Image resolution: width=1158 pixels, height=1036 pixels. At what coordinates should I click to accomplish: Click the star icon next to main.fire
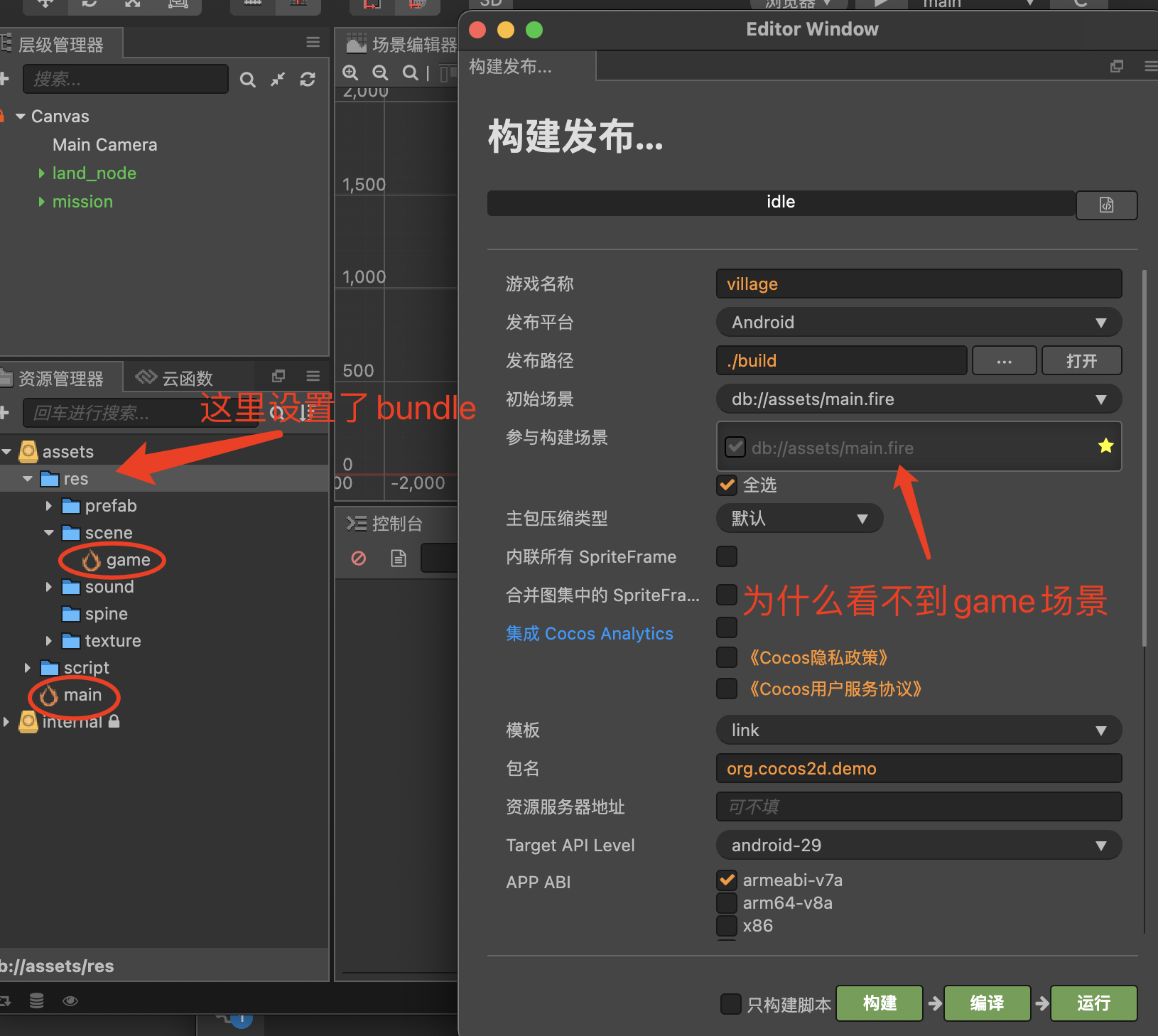(x=1105, y=446)
